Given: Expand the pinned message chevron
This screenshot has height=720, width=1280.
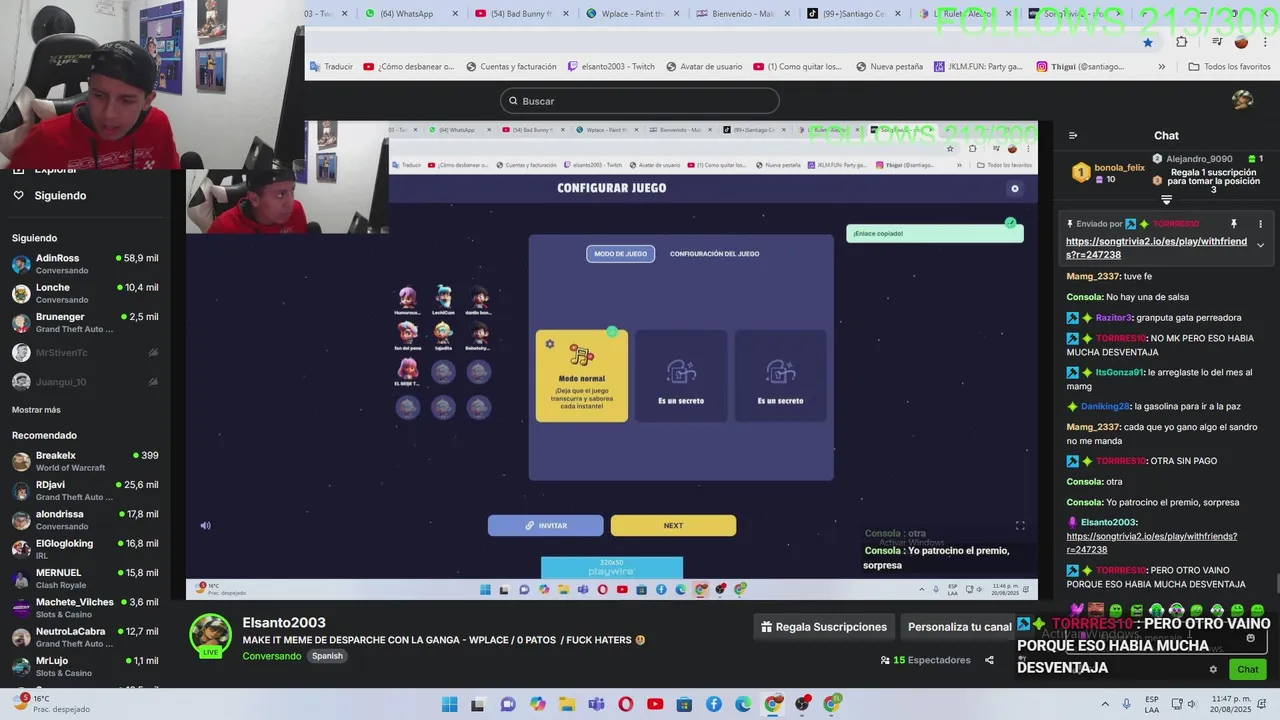Looking at the screenshot, I should pos(1260,245).
